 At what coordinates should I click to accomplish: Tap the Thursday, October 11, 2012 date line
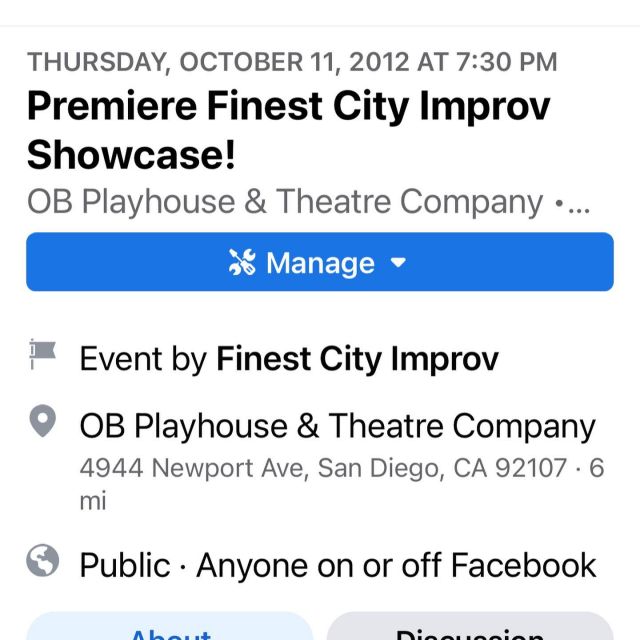coord(292,62)
